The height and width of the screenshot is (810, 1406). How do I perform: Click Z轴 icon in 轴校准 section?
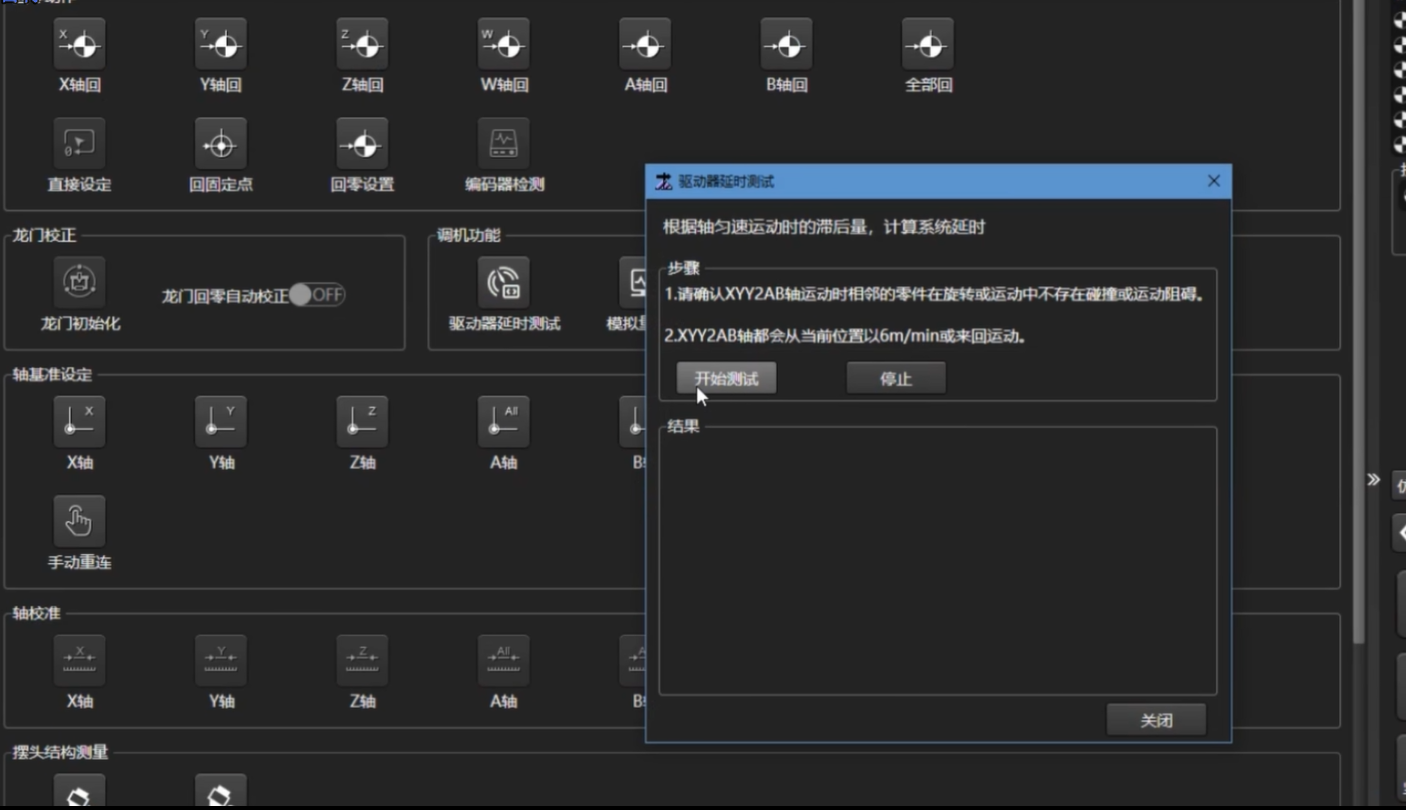tap(362, 661)
